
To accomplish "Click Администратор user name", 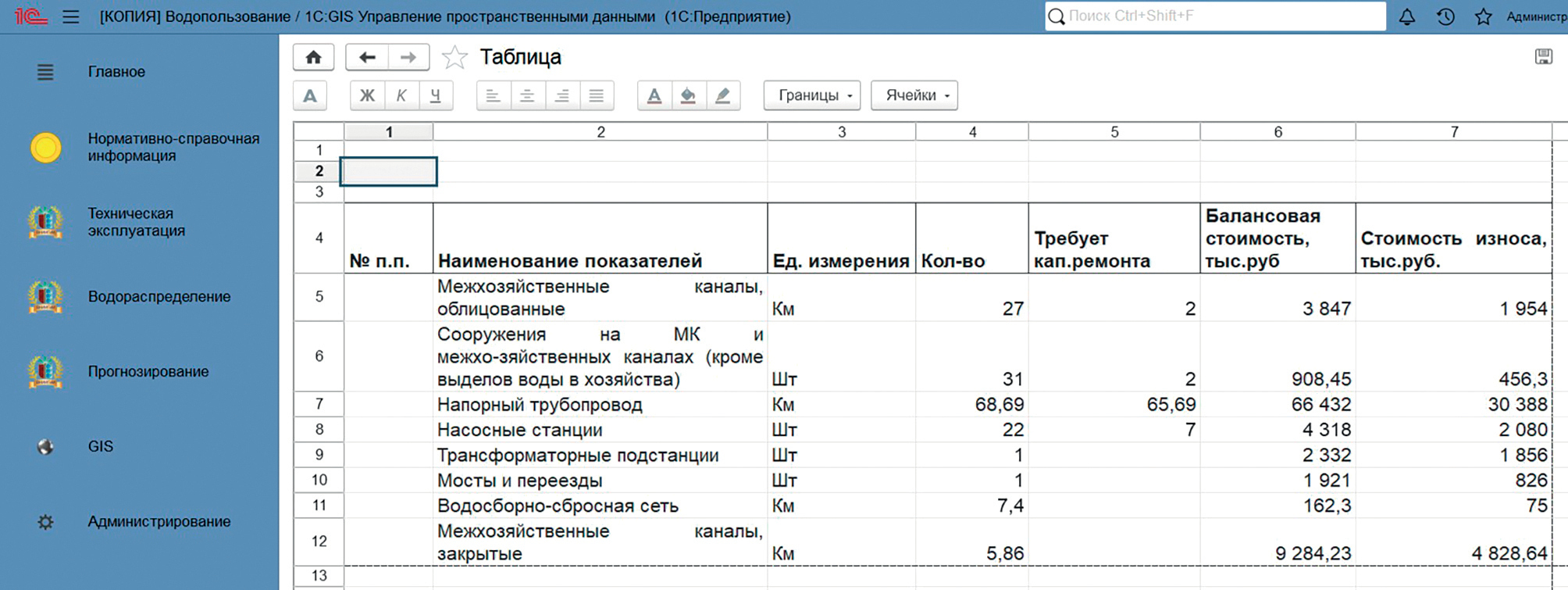I will click(1536, 16).
